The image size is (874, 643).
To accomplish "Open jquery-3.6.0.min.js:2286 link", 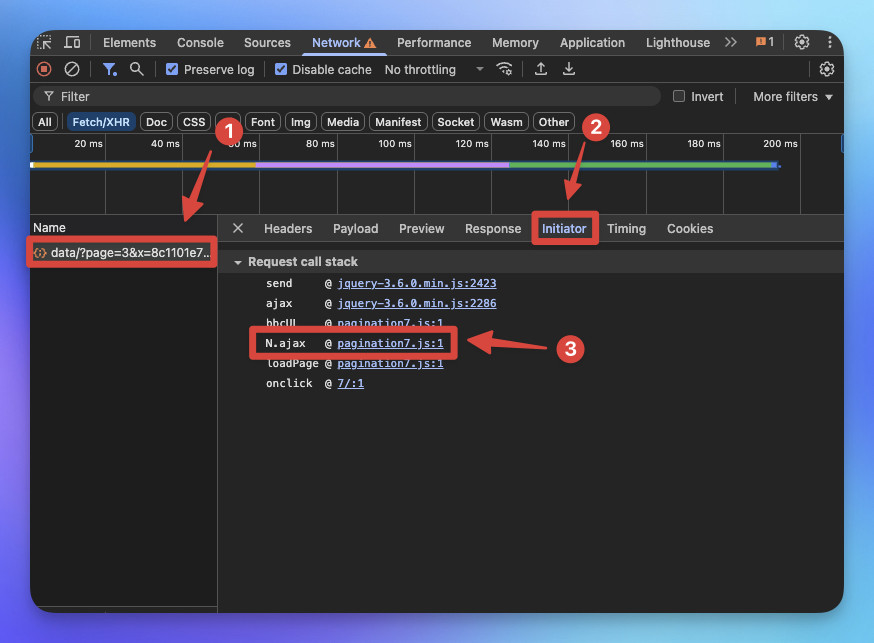I will point(416,303).
